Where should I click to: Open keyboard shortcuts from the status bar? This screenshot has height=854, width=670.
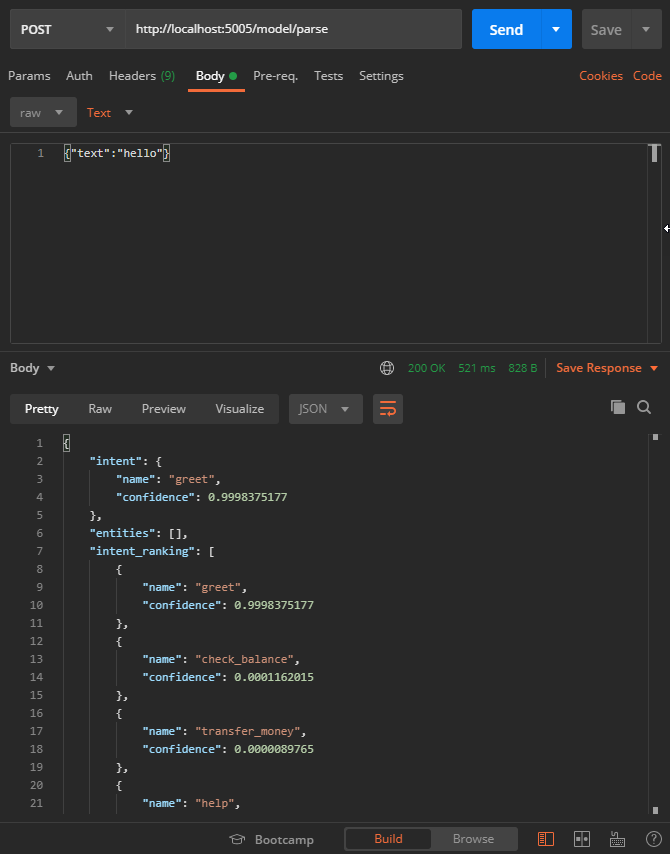(618, 838)
